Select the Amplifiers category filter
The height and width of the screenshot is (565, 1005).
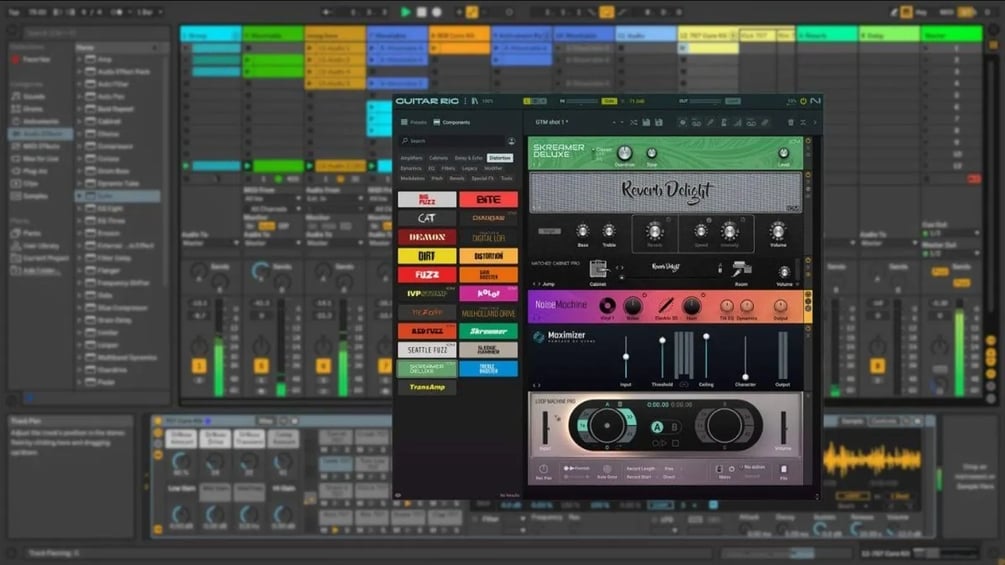tap(411, 158)
